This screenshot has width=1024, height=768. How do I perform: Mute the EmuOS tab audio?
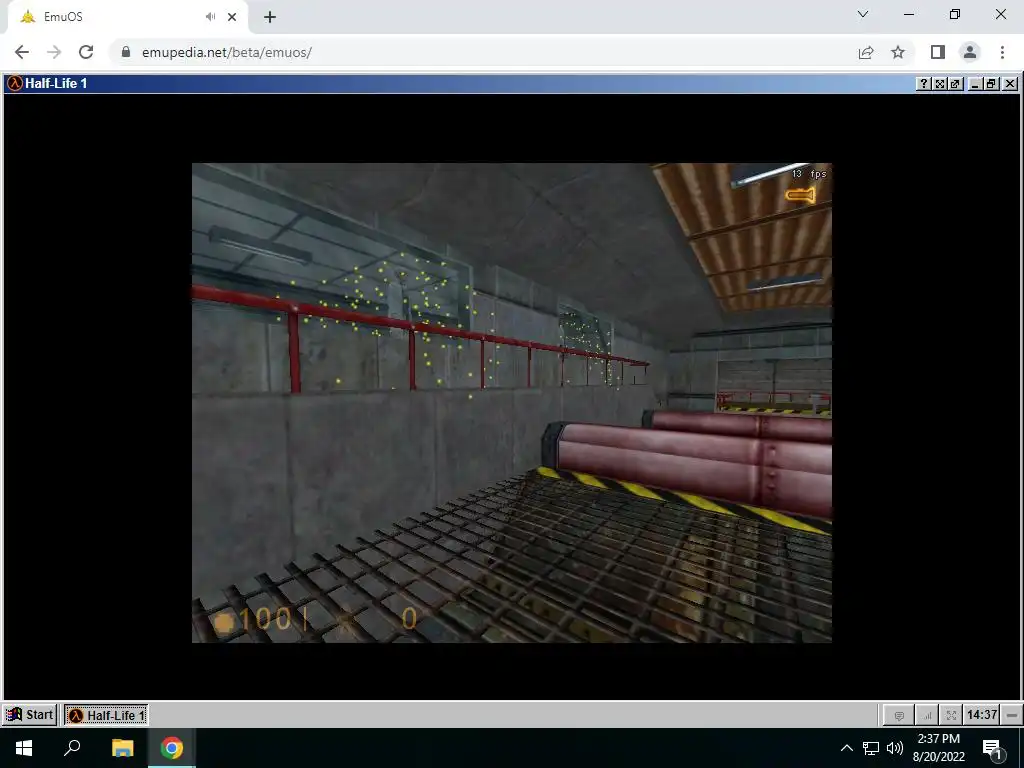(x=210, y=17)
